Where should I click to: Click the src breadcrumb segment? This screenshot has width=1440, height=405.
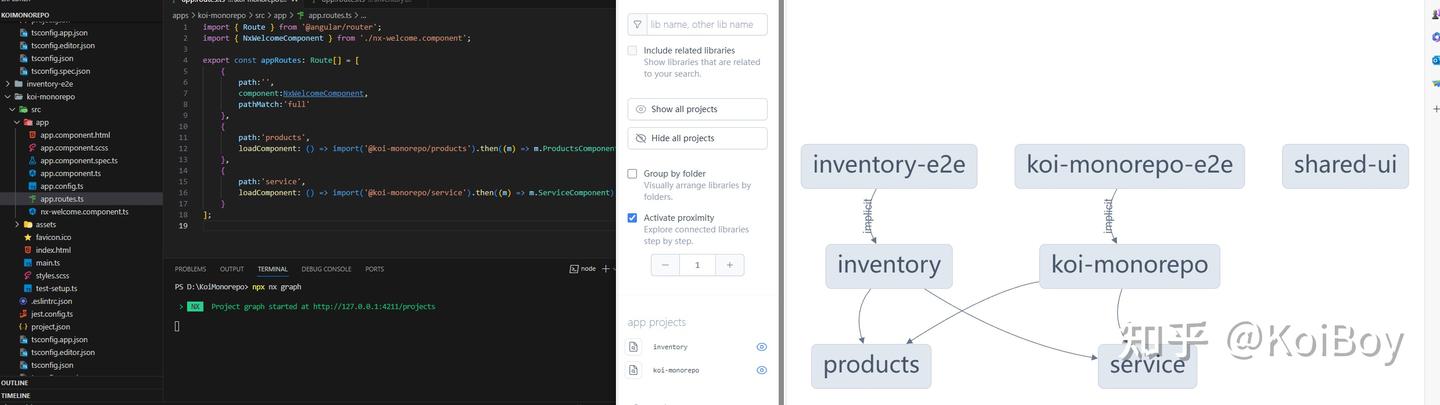pos(259,15)
